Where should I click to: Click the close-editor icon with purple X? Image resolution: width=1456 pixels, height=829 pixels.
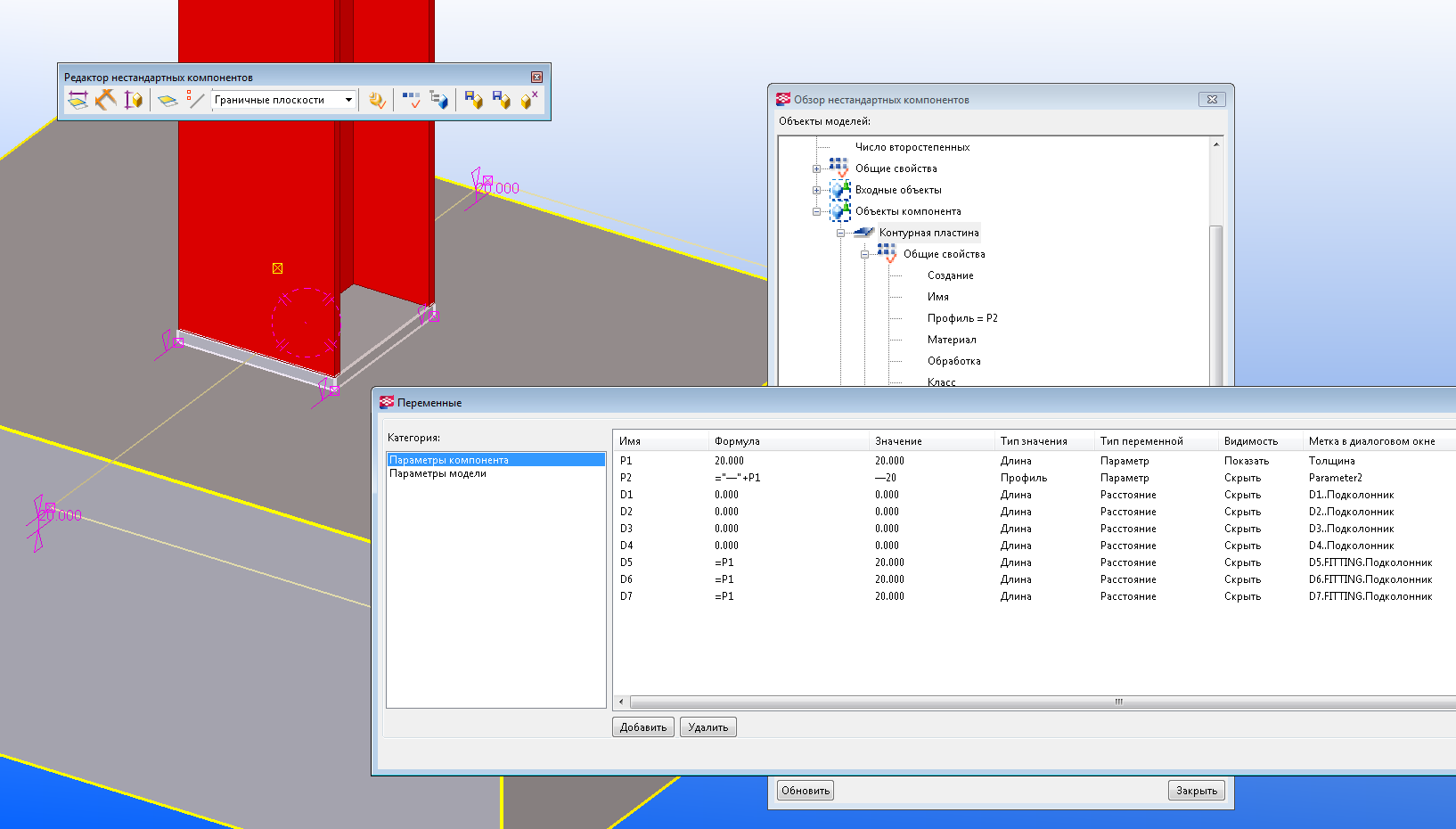click(x=529, y=100)
